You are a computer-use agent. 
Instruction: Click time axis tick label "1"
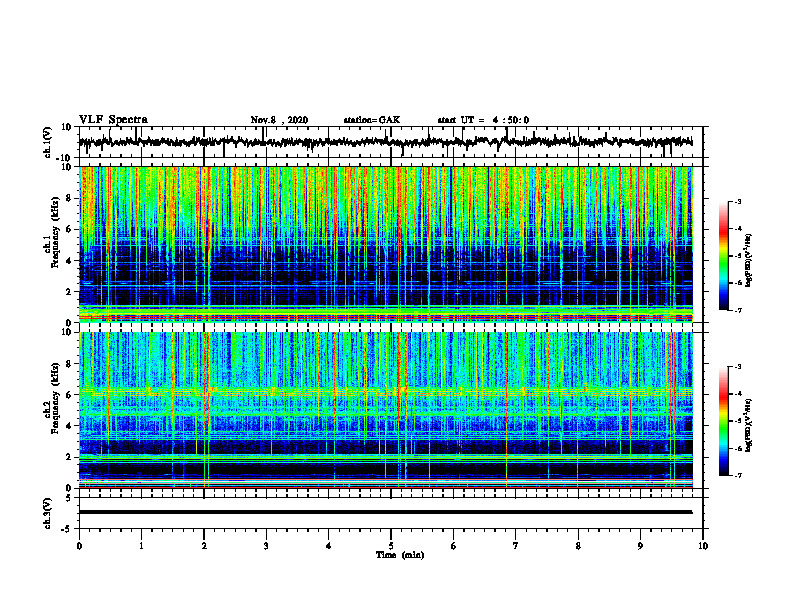click(x=141, y=546)
